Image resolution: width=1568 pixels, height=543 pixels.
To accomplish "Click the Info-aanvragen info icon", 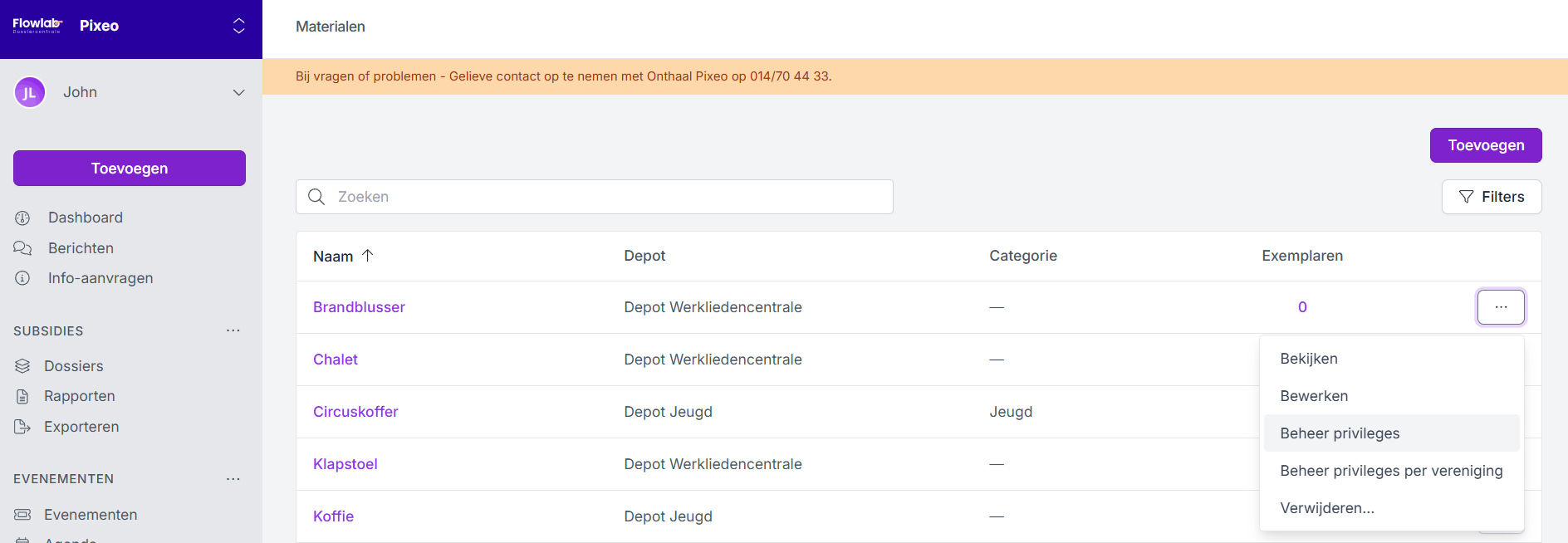I will click(22, 278).
